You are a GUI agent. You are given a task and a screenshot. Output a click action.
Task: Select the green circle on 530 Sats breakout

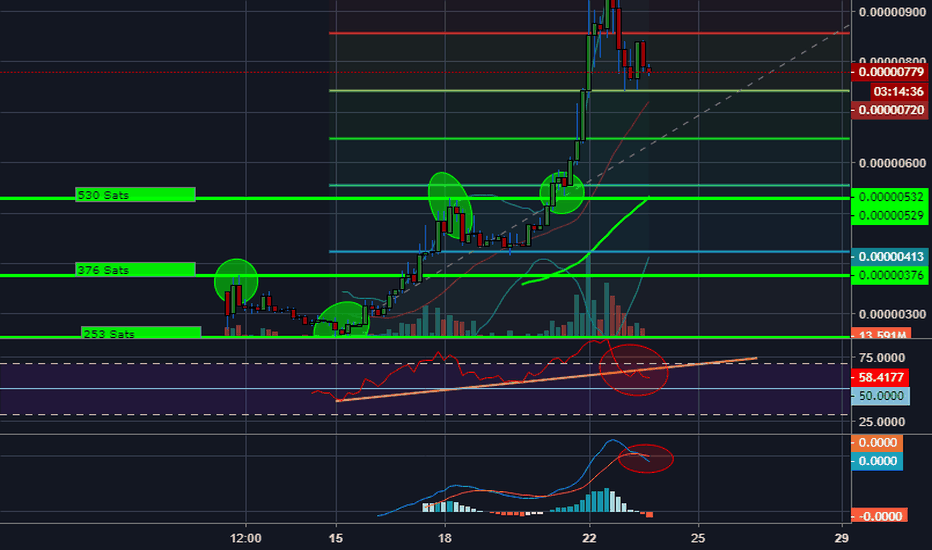(562, 193)
